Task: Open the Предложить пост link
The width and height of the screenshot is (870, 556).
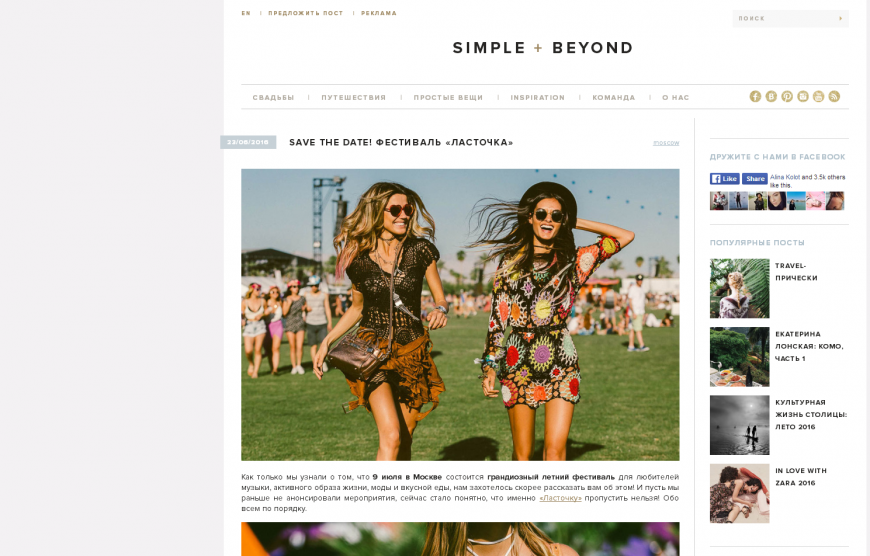Action: point(306,13)
